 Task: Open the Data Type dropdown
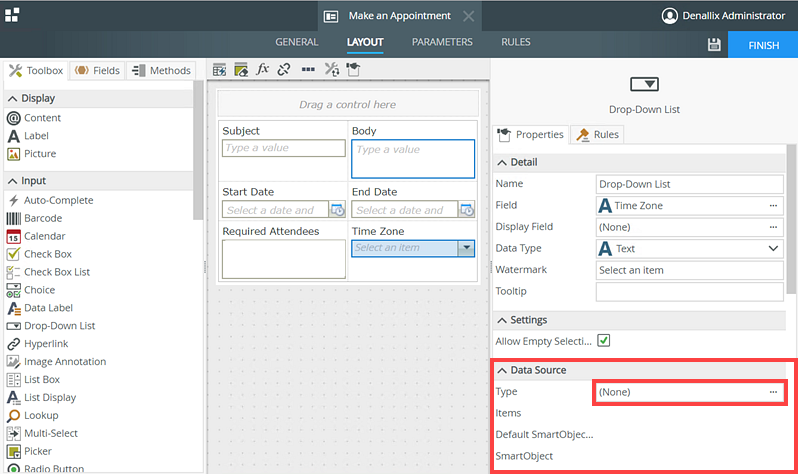coord(773,249)
